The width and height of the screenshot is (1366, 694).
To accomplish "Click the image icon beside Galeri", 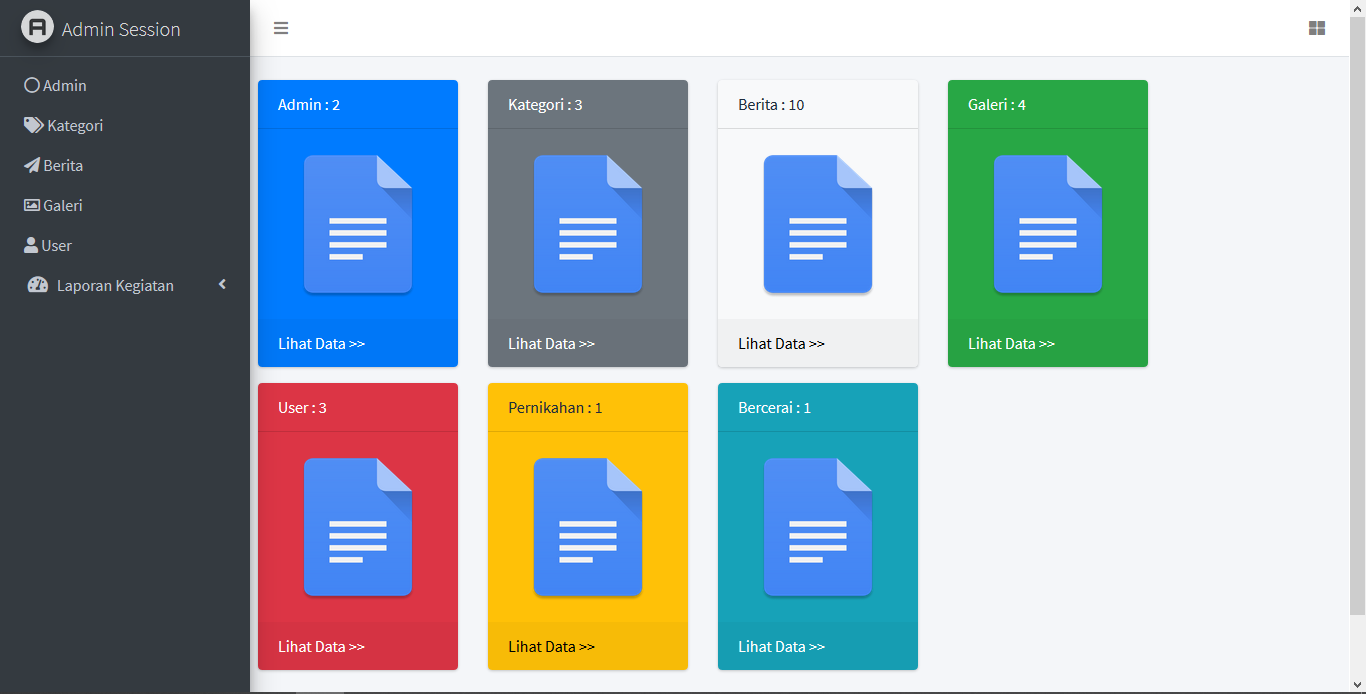I will point(32,205).
